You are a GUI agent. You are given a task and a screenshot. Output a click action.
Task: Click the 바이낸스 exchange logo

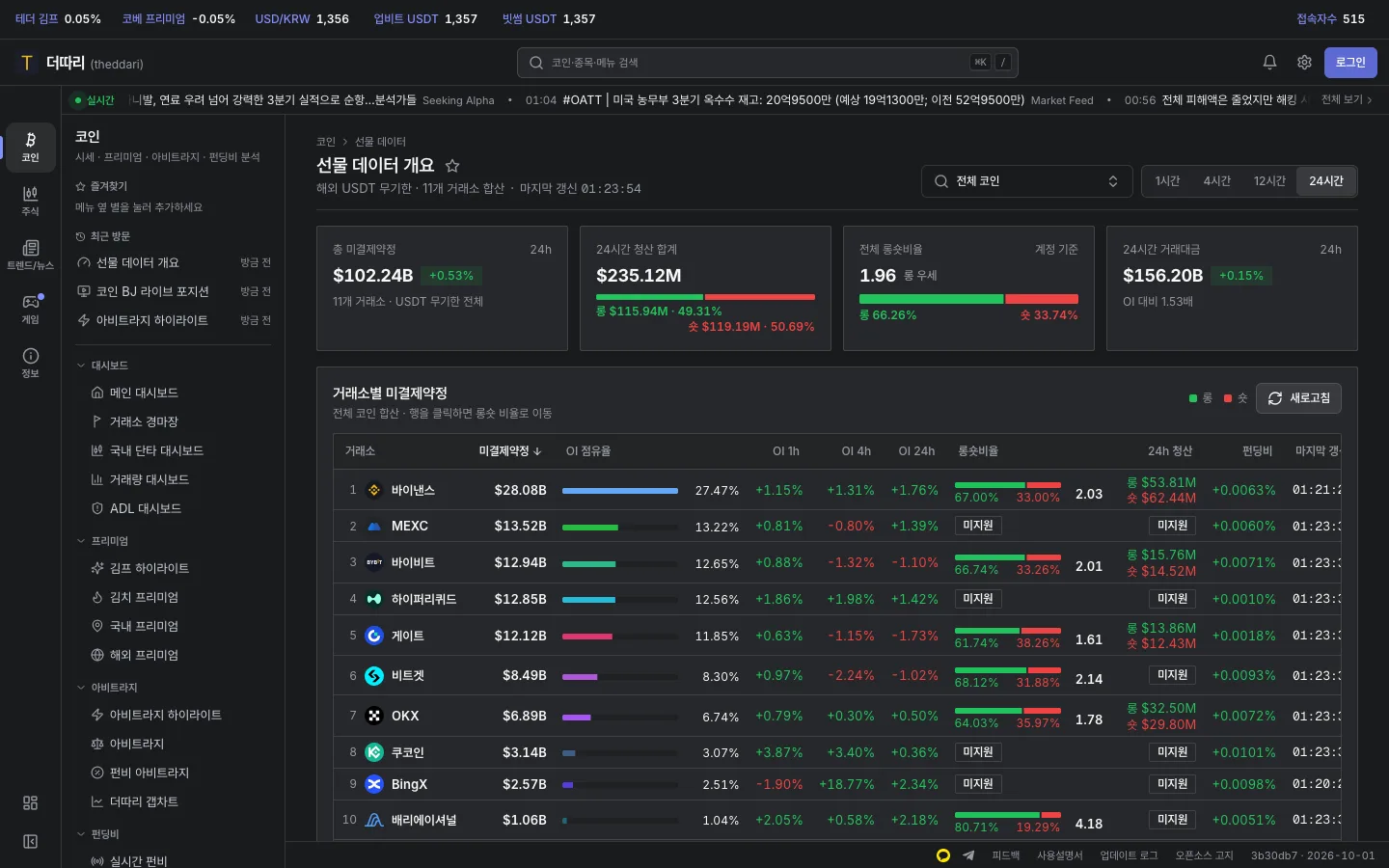coord(374,490)
